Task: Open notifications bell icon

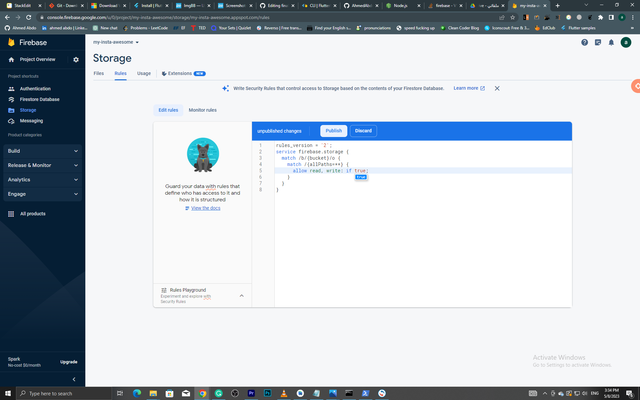Action: coord(611,42)
